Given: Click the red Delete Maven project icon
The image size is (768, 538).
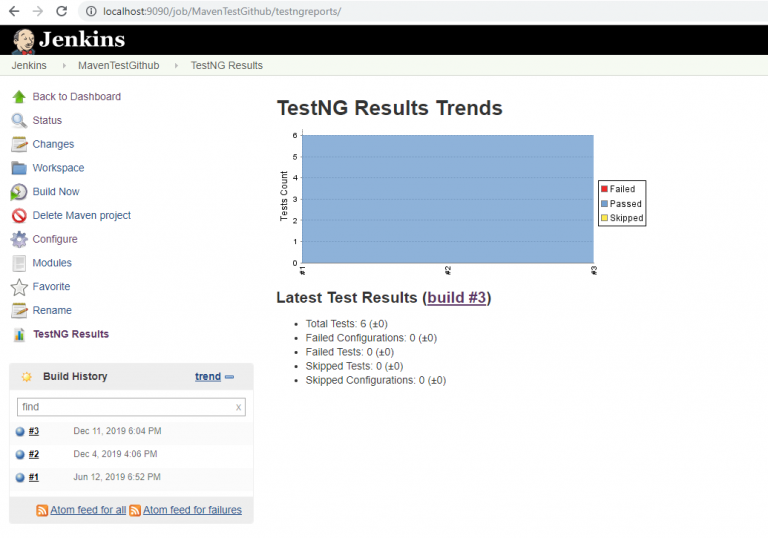Looking at the screenshot, I should pos(19,216).
